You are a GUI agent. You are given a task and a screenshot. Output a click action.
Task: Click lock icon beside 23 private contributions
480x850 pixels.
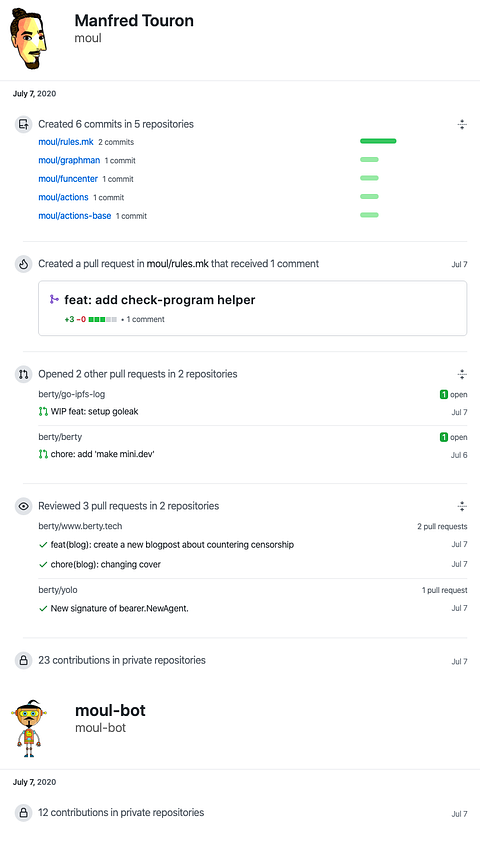23,661
